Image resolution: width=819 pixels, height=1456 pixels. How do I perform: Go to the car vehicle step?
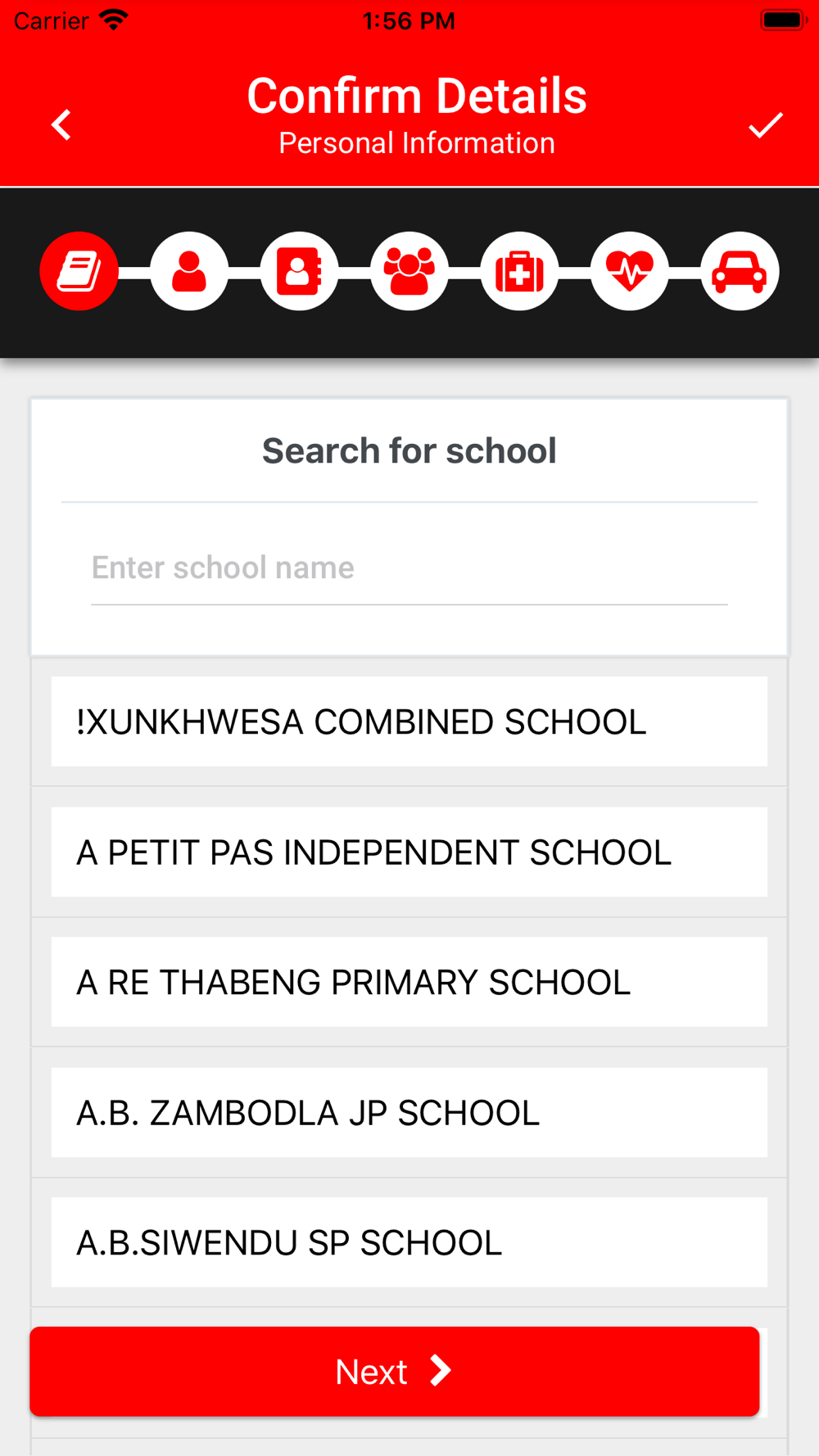pyautogui.click(x=740, y=271)
